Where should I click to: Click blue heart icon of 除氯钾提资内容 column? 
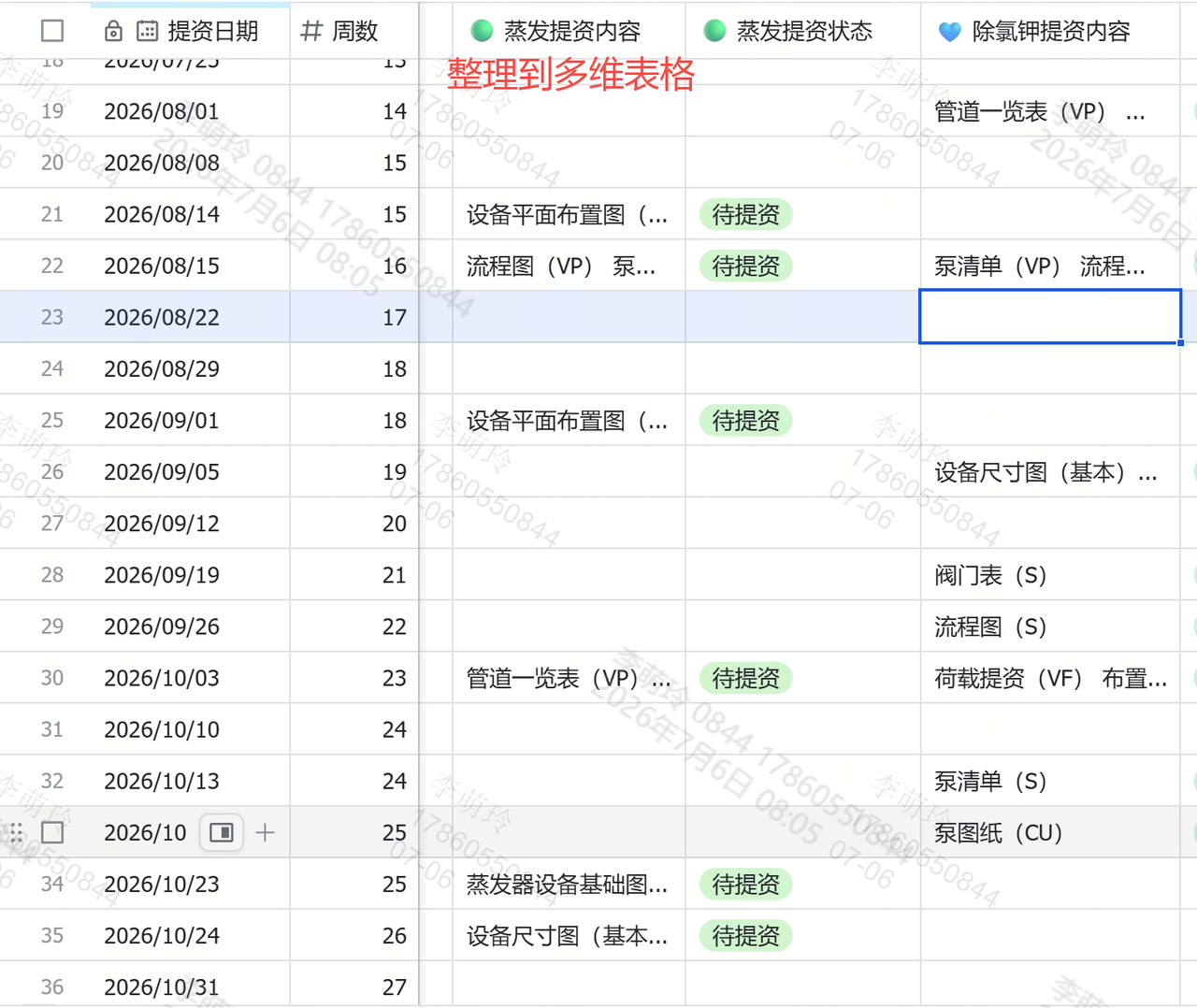950,32
